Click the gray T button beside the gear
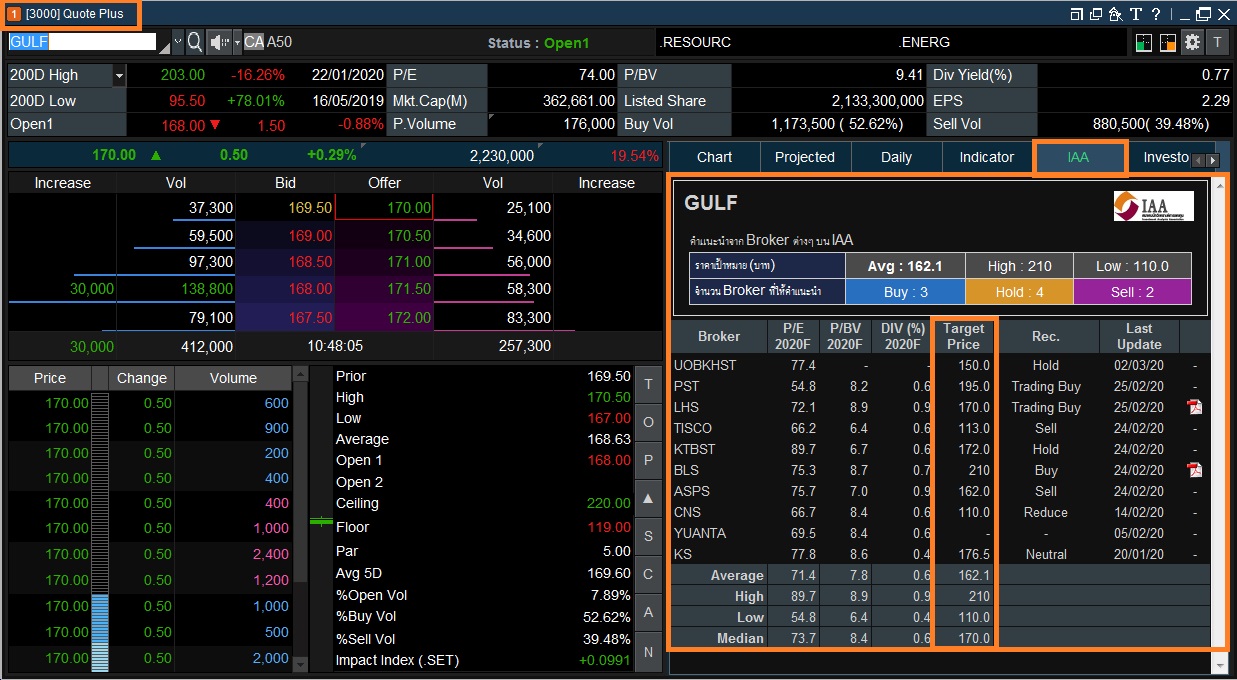Image resolution: width=1237 pixels, height=680 pixels. pyautogui.click(x=1217, y=42)
